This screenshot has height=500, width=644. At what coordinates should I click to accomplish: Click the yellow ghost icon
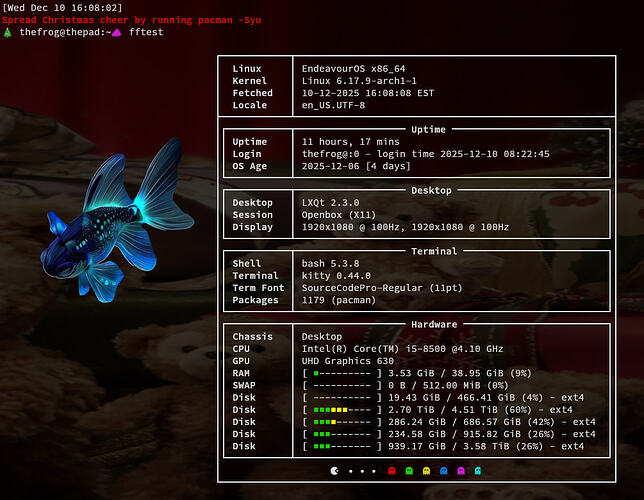pyautogui.click(x=427, y=469)
